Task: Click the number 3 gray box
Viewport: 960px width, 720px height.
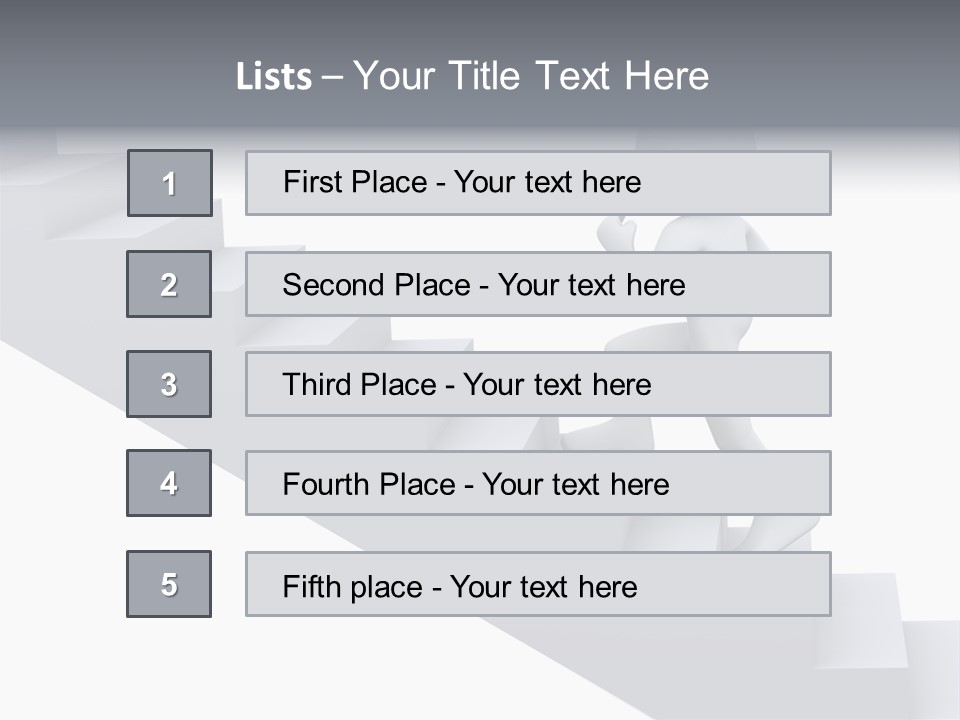Action: 169,384
